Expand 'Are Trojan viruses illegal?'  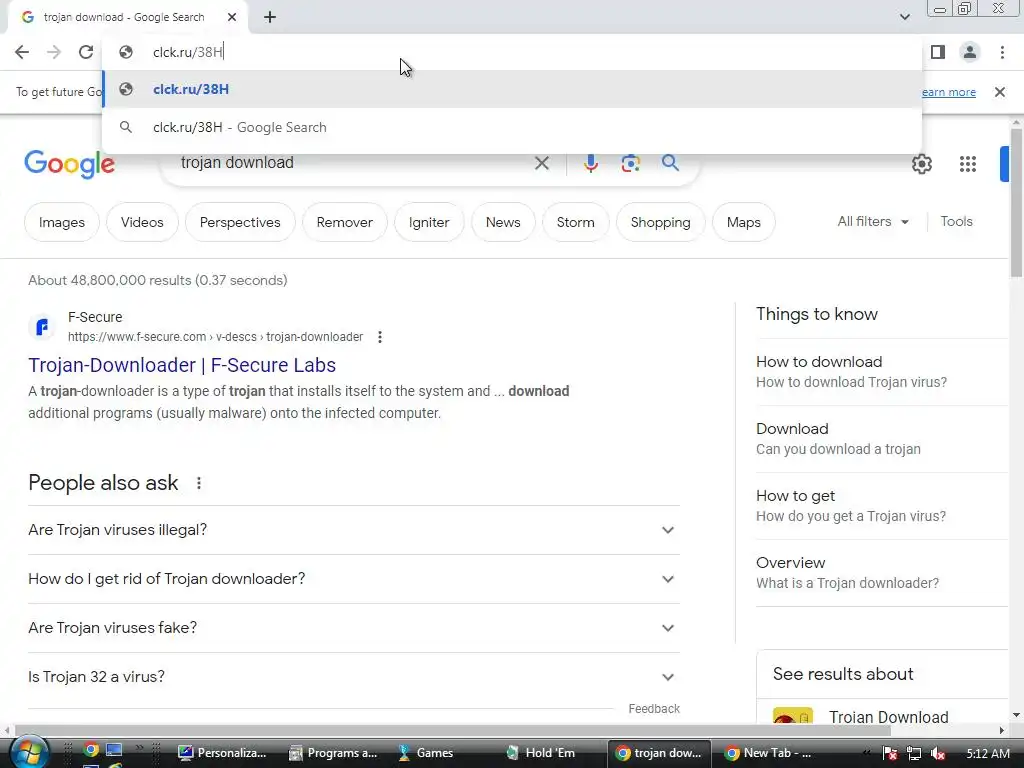[354, 530]
